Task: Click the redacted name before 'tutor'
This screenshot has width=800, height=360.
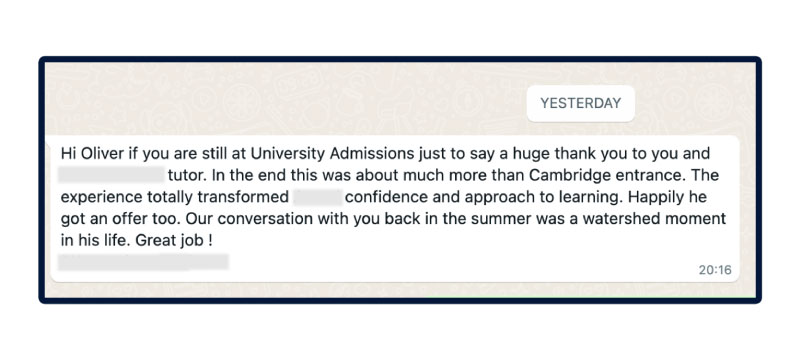Action: (x=111, y=175)
